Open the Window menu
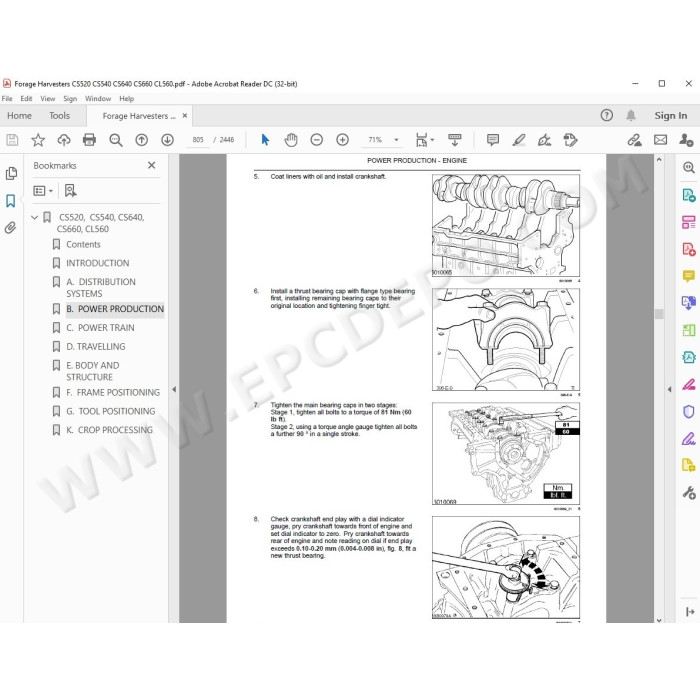700x700 pixels. tap(98, 99)
